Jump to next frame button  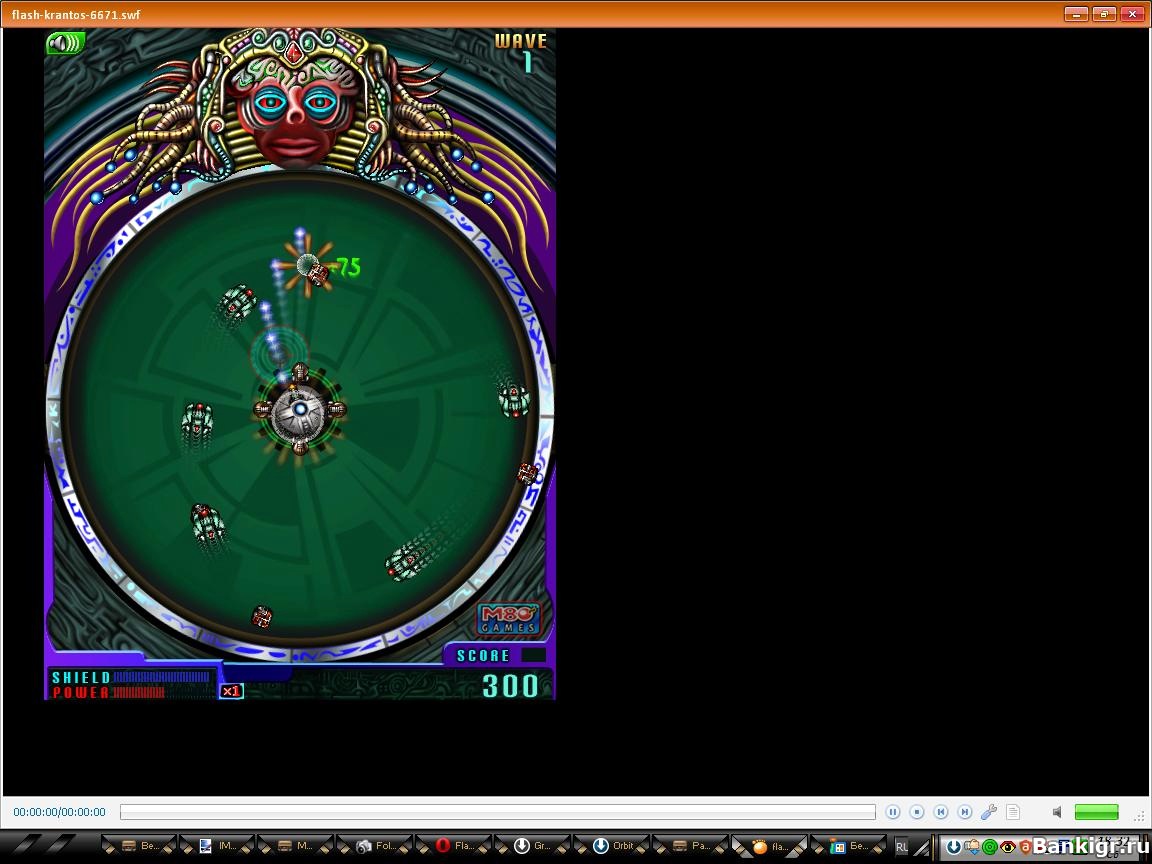click(965, 812)
